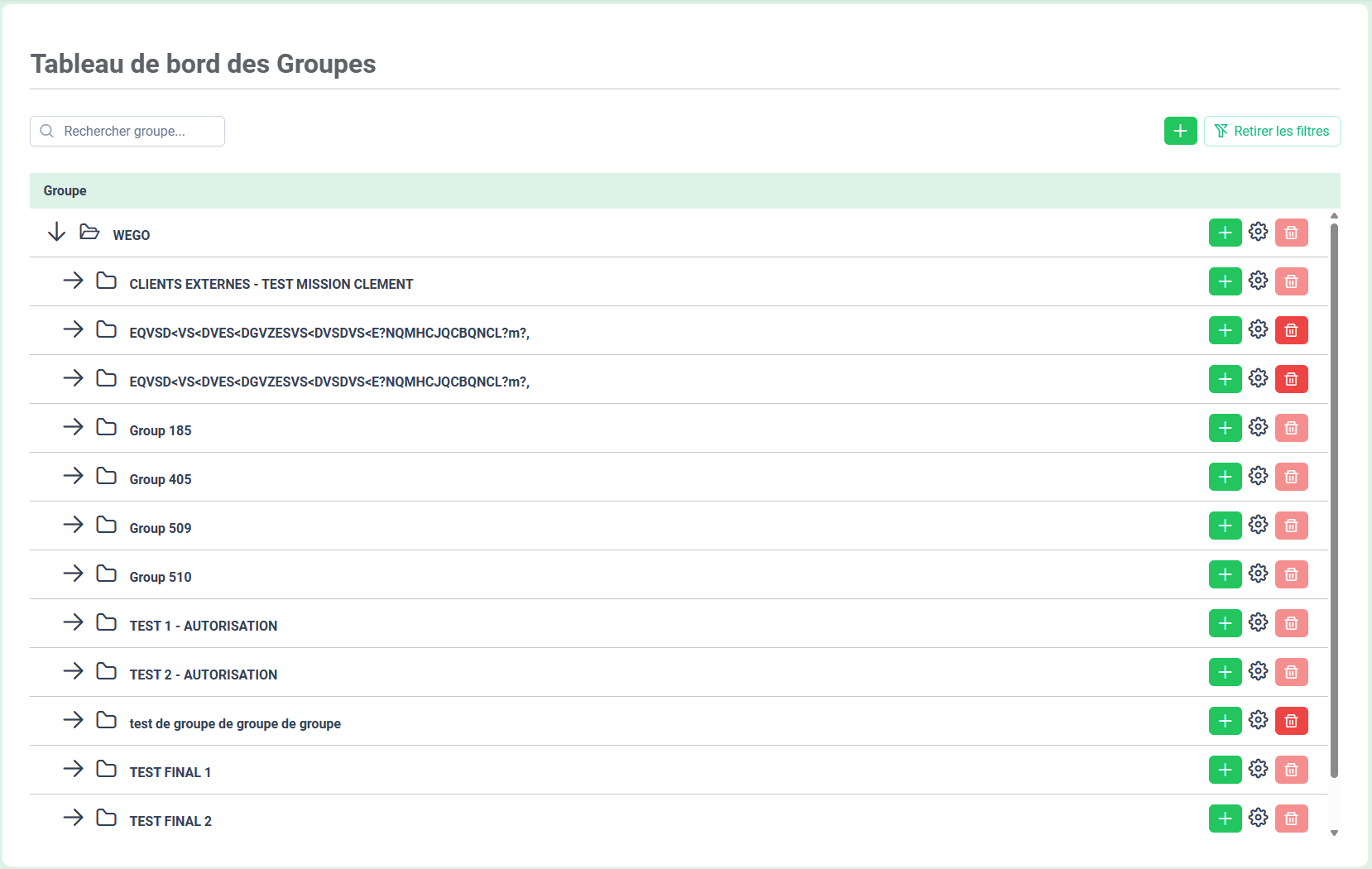This screenshot has height=869, width=1372.
Task: Open gear settings for TEST 1 - AUTORISATION
Action: pos(1258,623)
